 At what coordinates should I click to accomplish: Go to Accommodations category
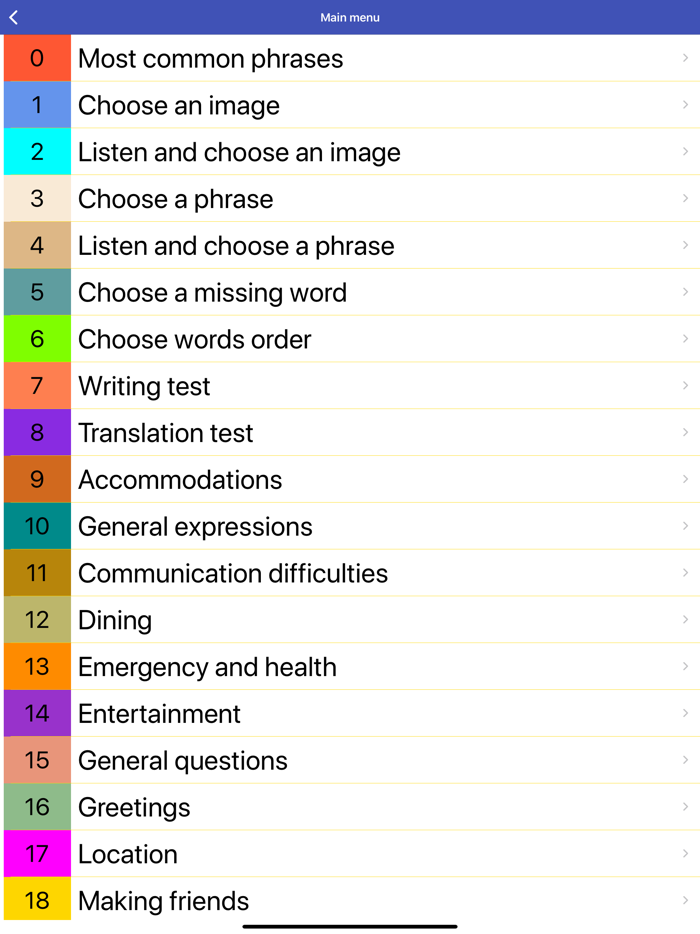pos(180,480)
